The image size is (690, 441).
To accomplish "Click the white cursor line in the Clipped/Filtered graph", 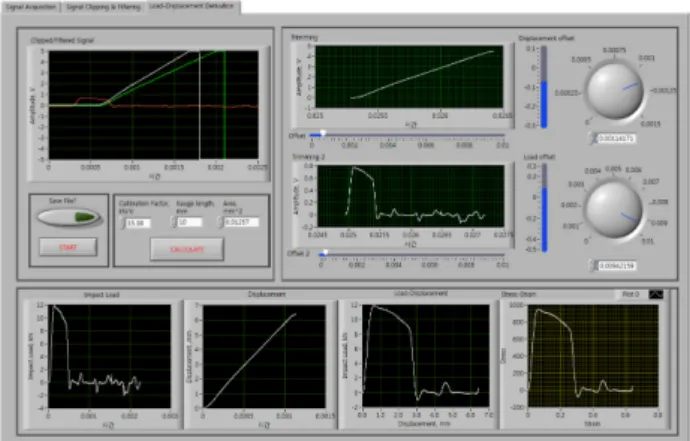I will (199, 105).
